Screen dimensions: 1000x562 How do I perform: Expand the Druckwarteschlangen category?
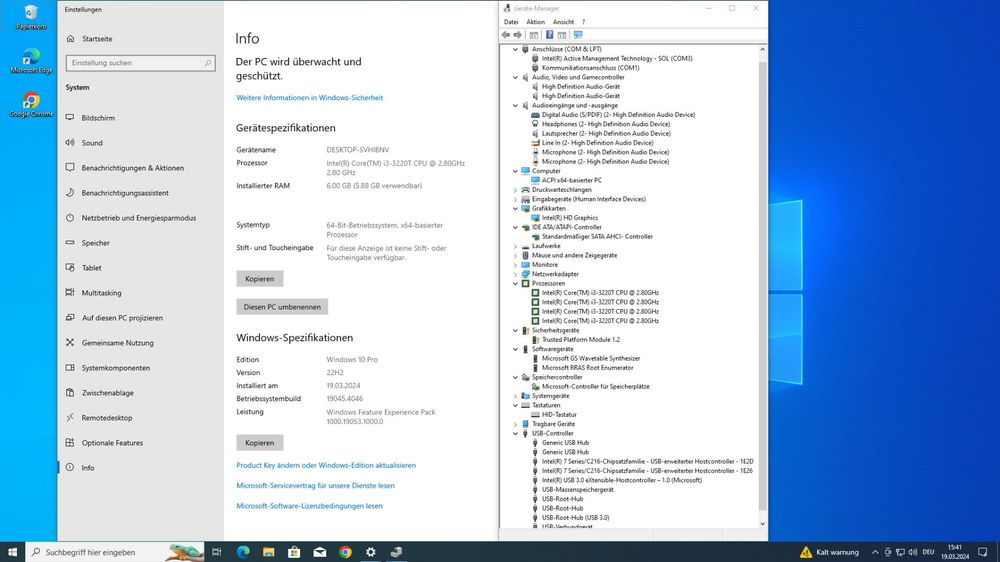click(516, 190)
